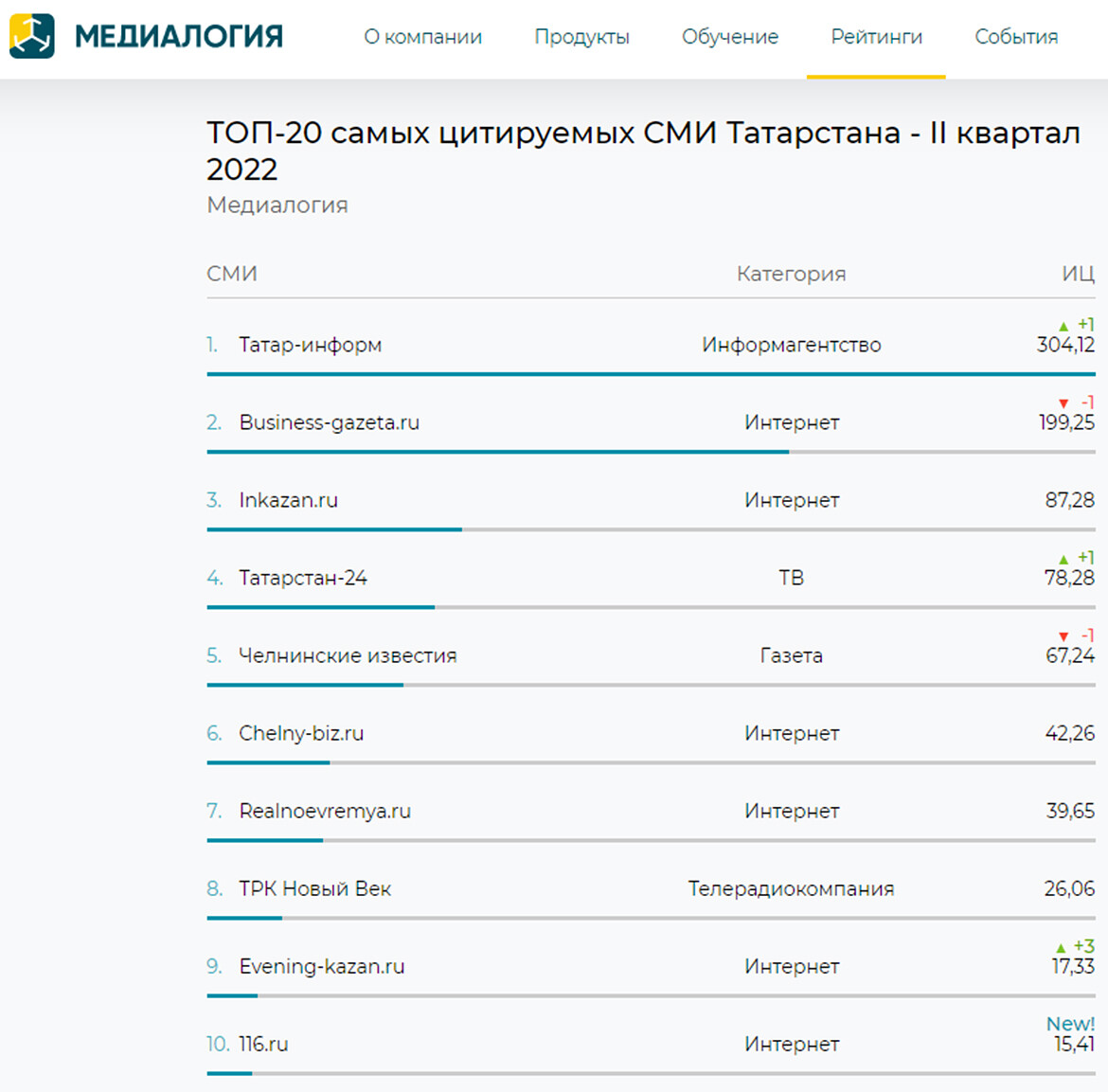Click the Chelny-biz.ru row name

(x=301, y=733)
